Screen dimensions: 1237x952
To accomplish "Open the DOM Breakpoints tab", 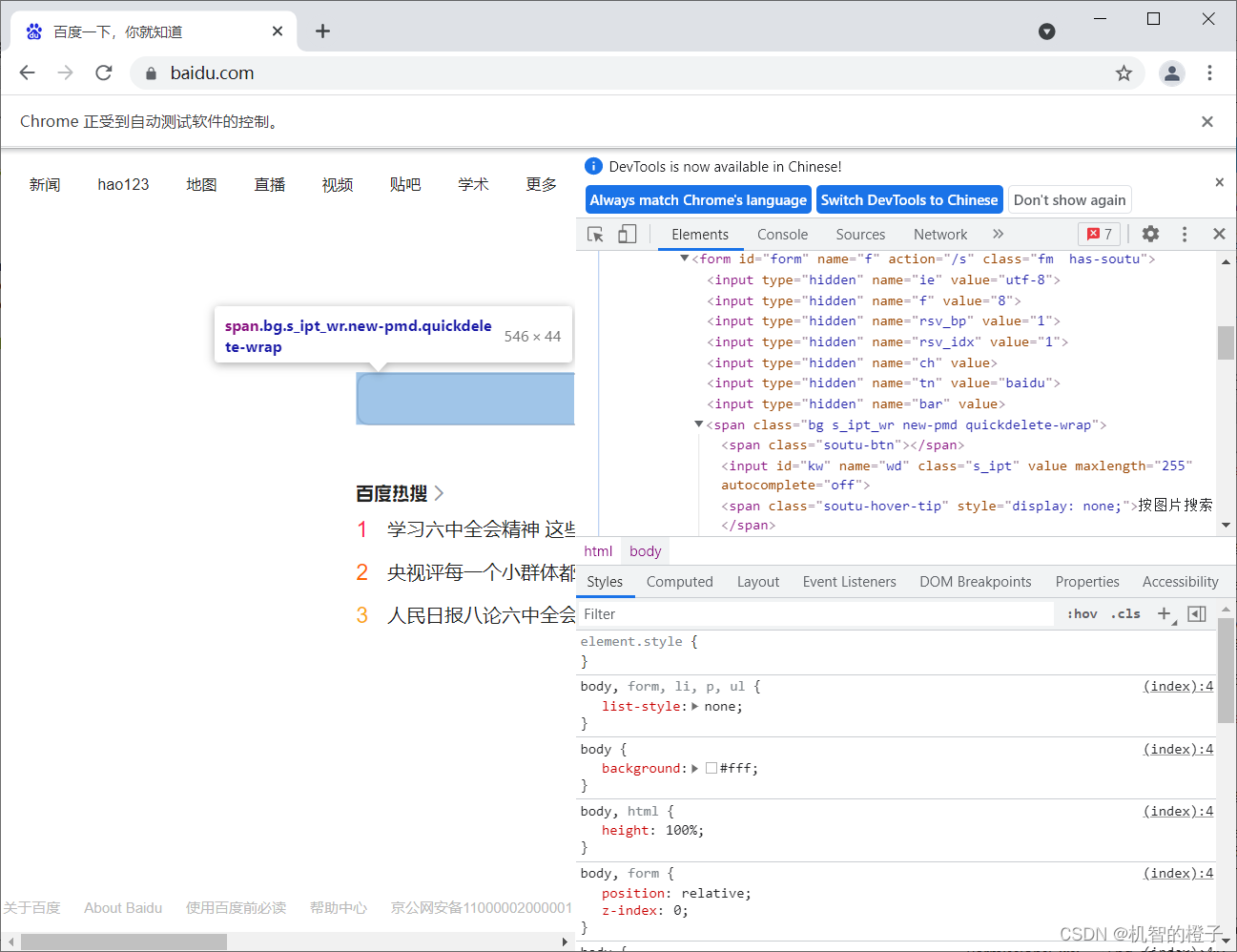I will (x=976, y=582).
